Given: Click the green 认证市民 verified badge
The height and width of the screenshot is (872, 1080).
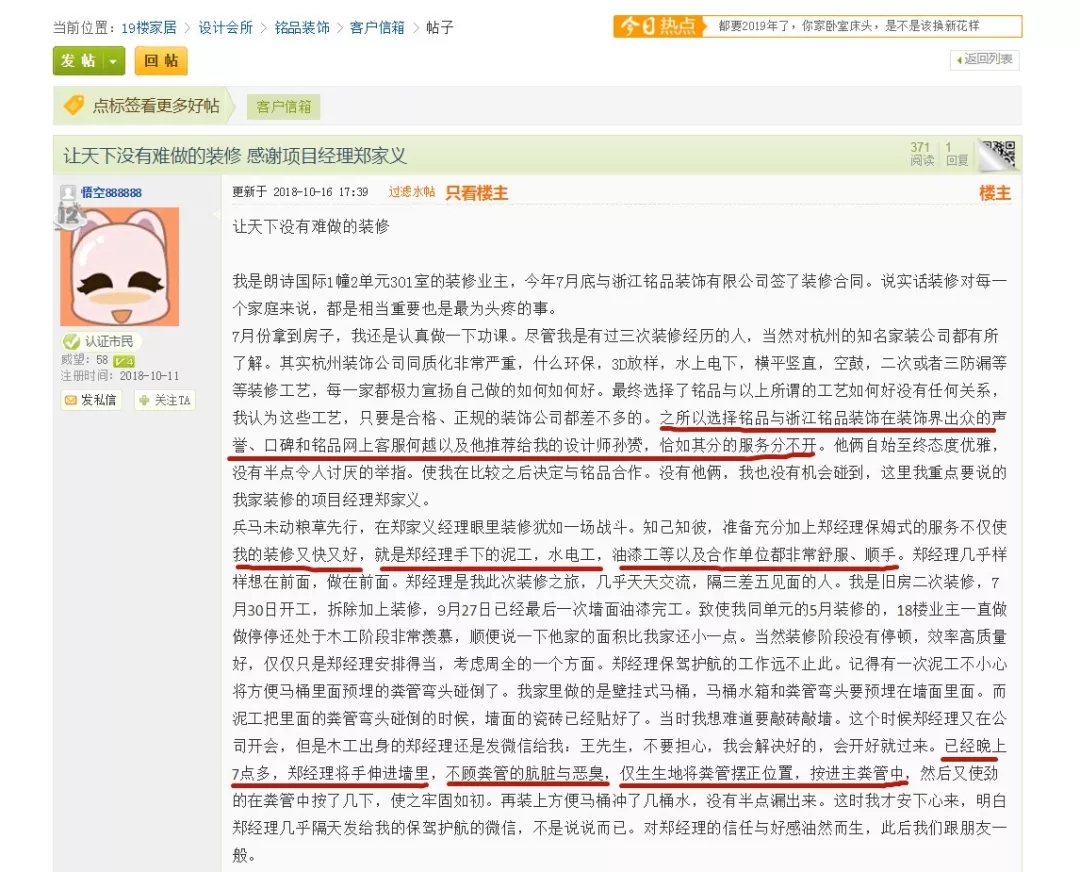Looking at the screenshot, I should click(101, 342).
